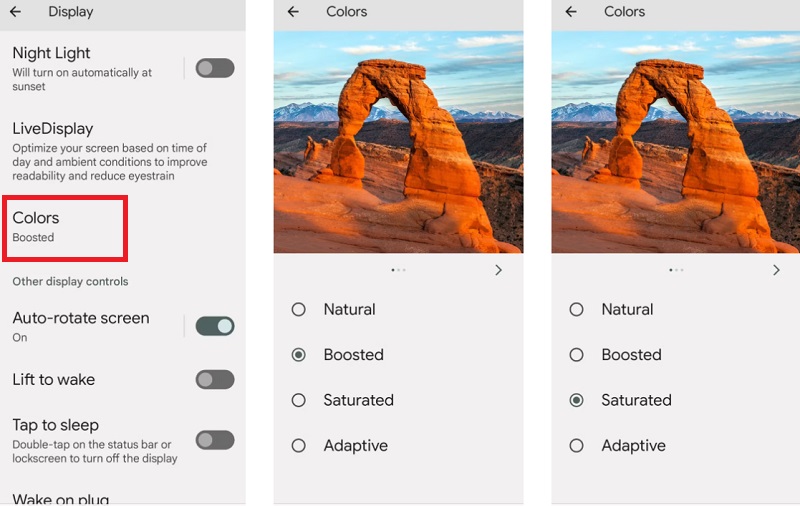Image resolution: width=800 pixels, height=506 pixels.
Task: Select Saturated in the middle Colors screen
Action: 398,400
